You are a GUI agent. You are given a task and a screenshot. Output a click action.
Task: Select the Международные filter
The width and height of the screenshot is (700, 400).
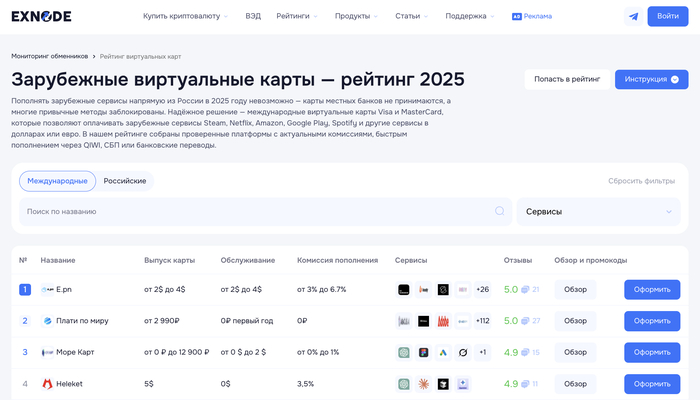pyautogui.click(x=58, y=181)
